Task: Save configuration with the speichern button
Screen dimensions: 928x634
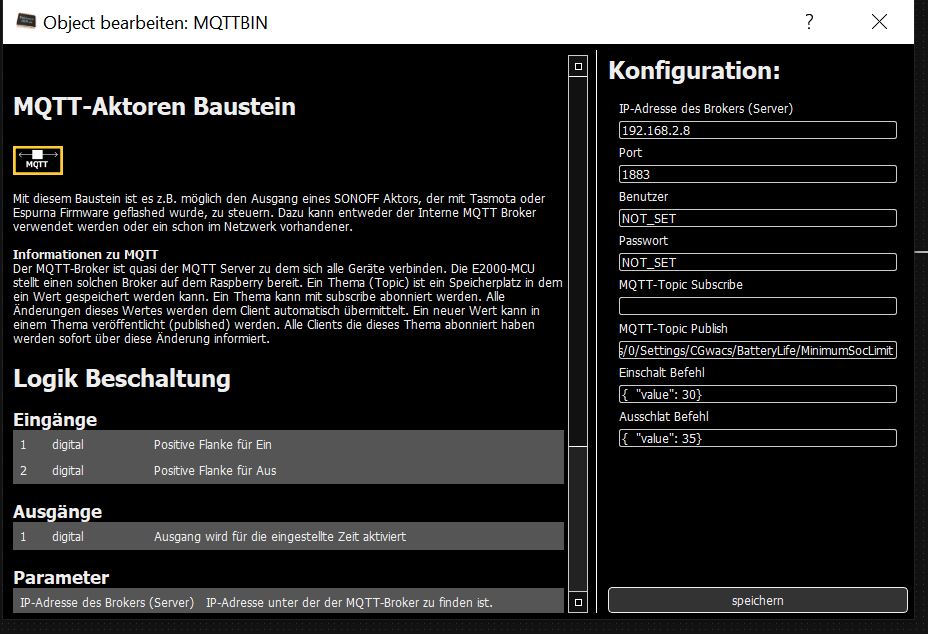Action: click(757, 600)
